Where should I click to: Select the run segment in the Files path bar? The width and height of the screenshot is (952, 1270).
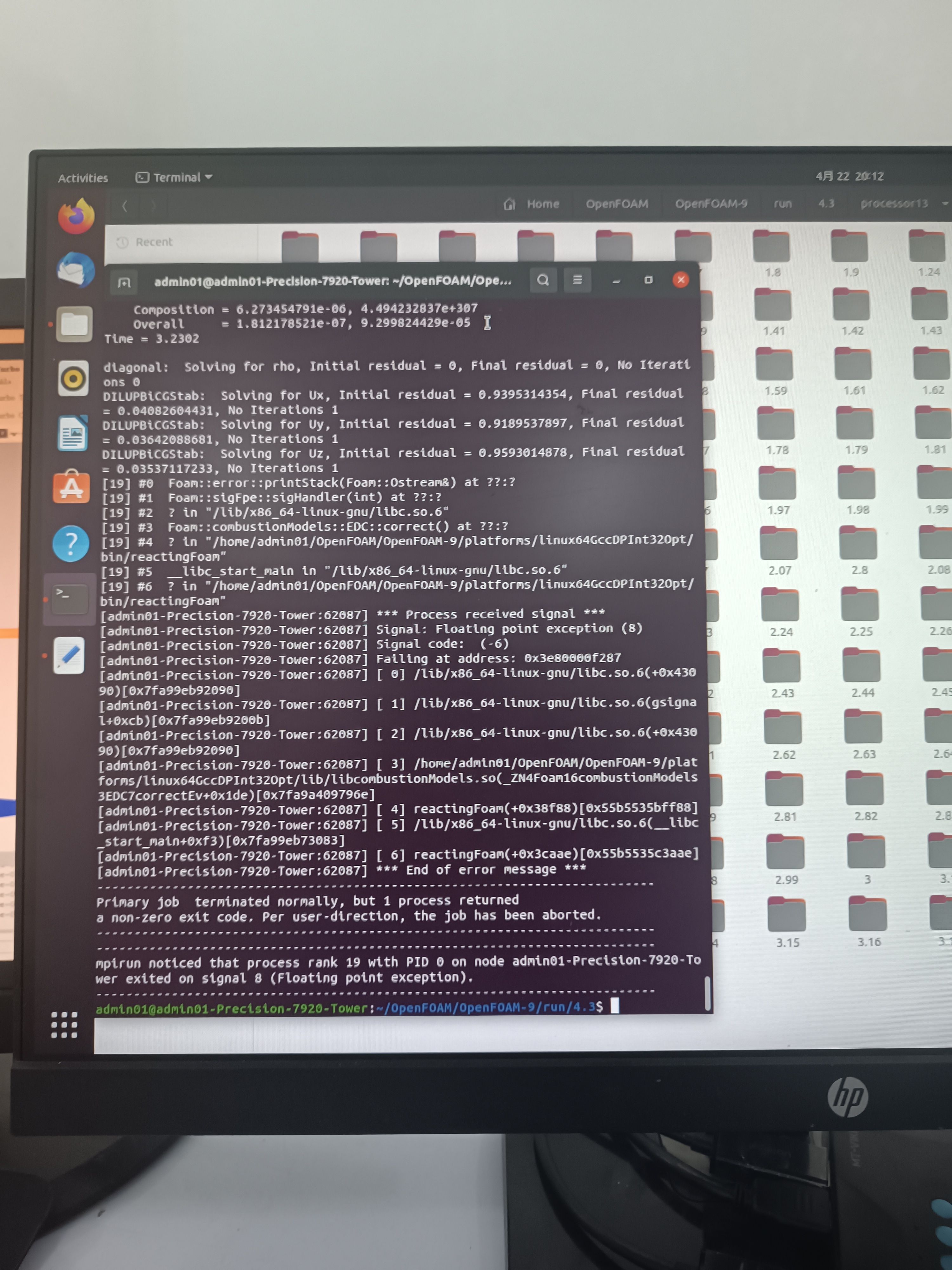pyautogui.click(x=783, y=204)
